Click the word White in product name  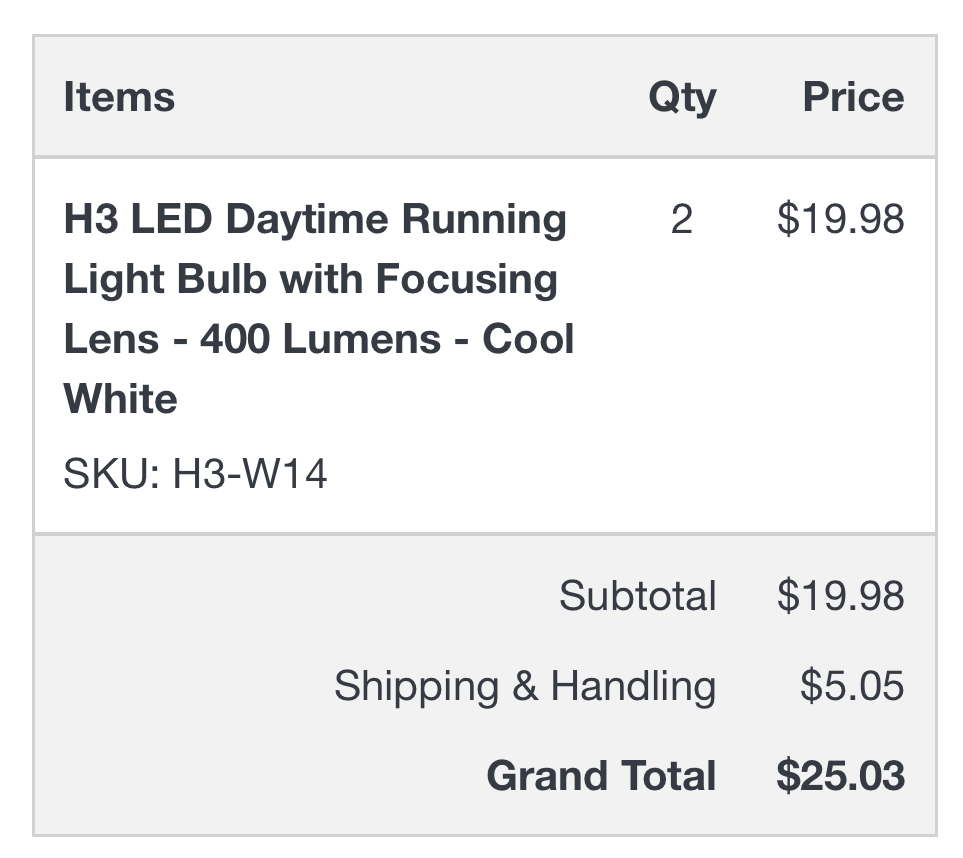click(x=121, y=399)
